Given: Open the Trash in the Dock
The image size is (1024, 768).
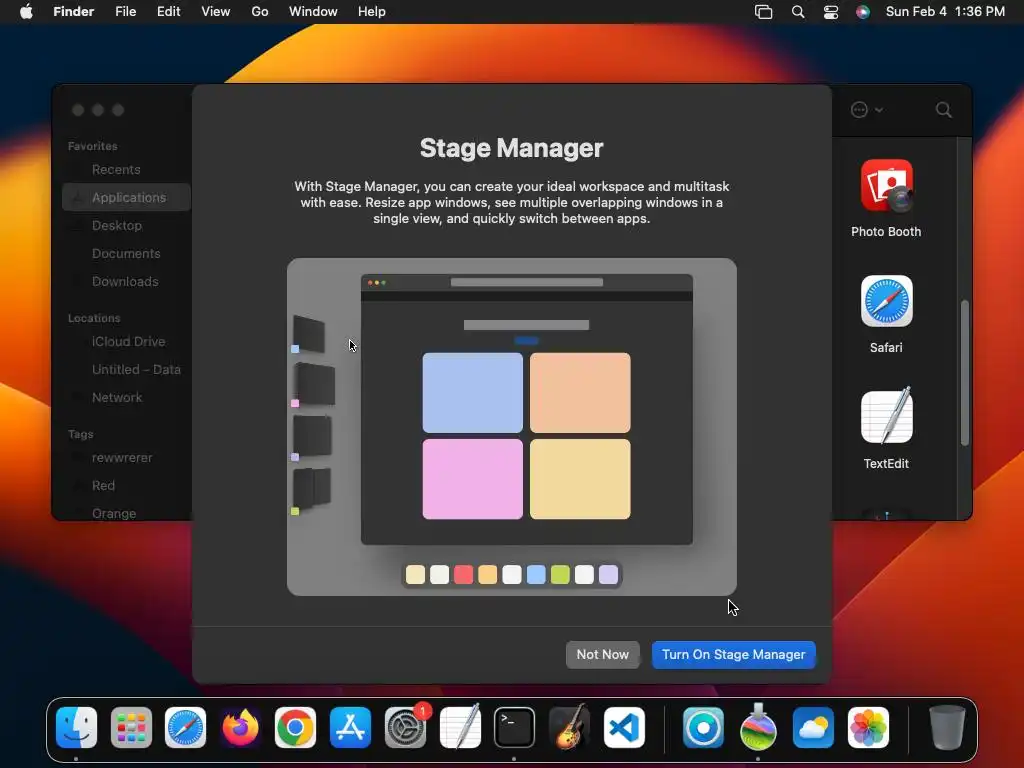Looking at the screenshot, I should point(947,727).
